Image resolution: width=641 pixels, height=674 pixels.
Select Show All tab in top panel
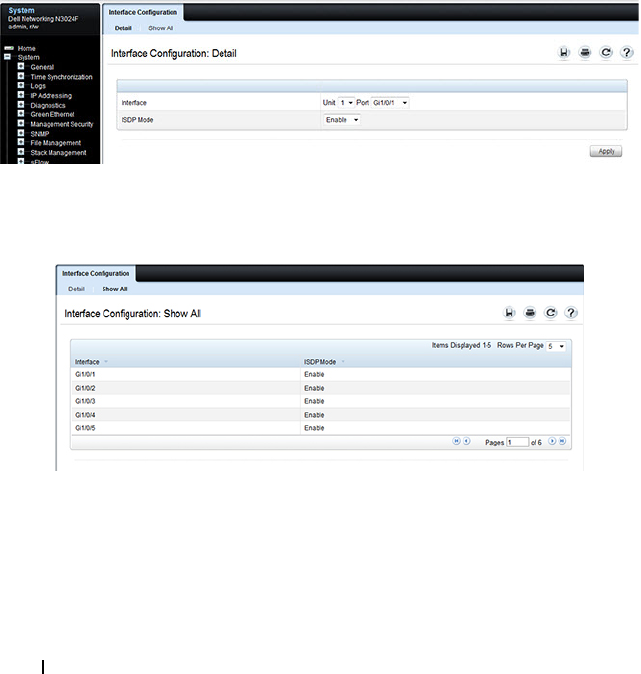point(160,28)
